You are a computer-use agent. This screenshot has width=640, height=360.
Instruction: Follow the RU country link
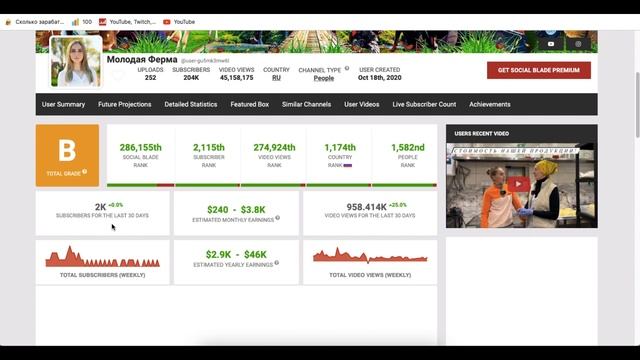click(276, 78)
